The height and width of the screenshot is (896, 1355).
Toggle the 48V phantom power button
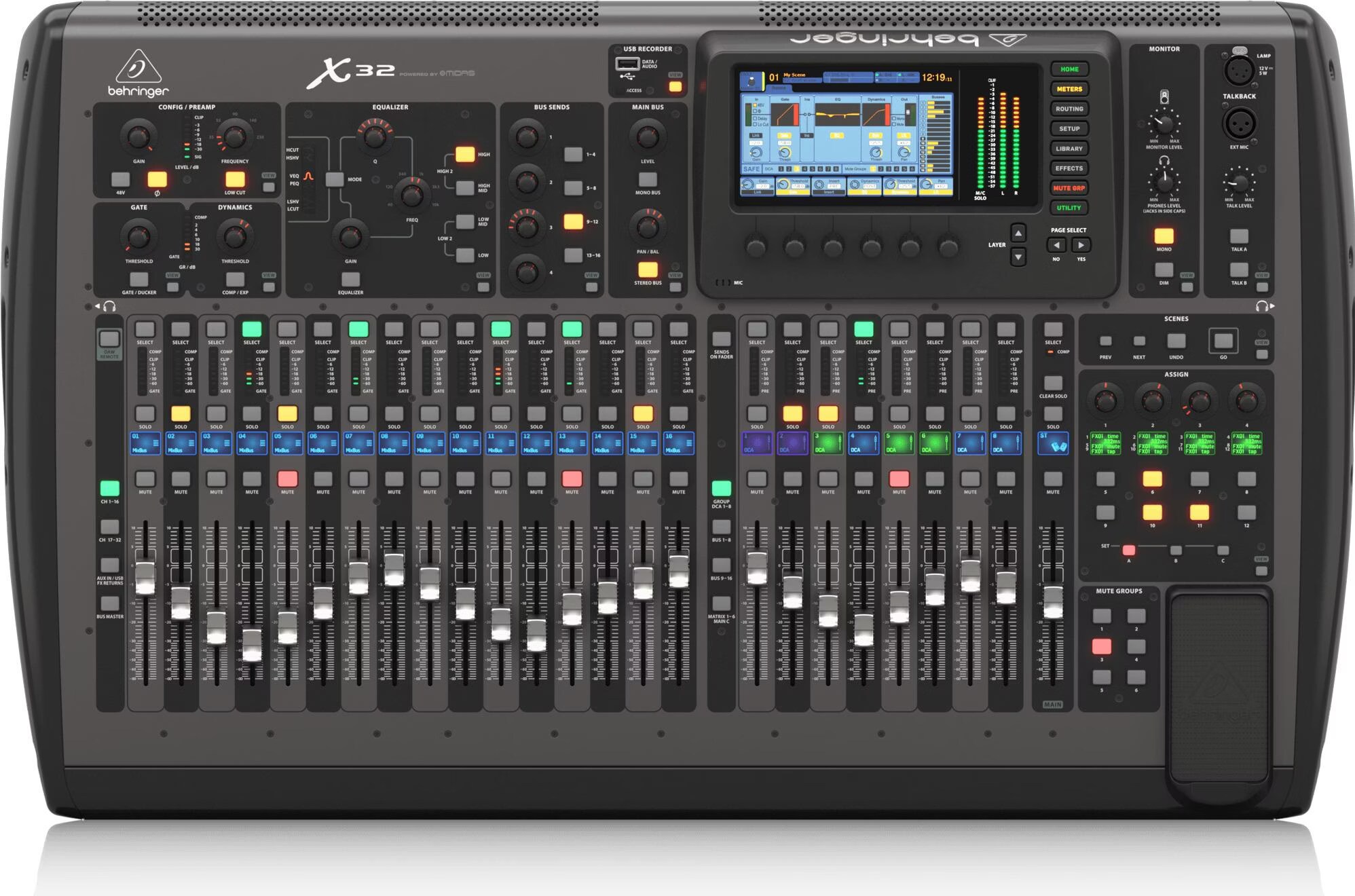(120, 180)
